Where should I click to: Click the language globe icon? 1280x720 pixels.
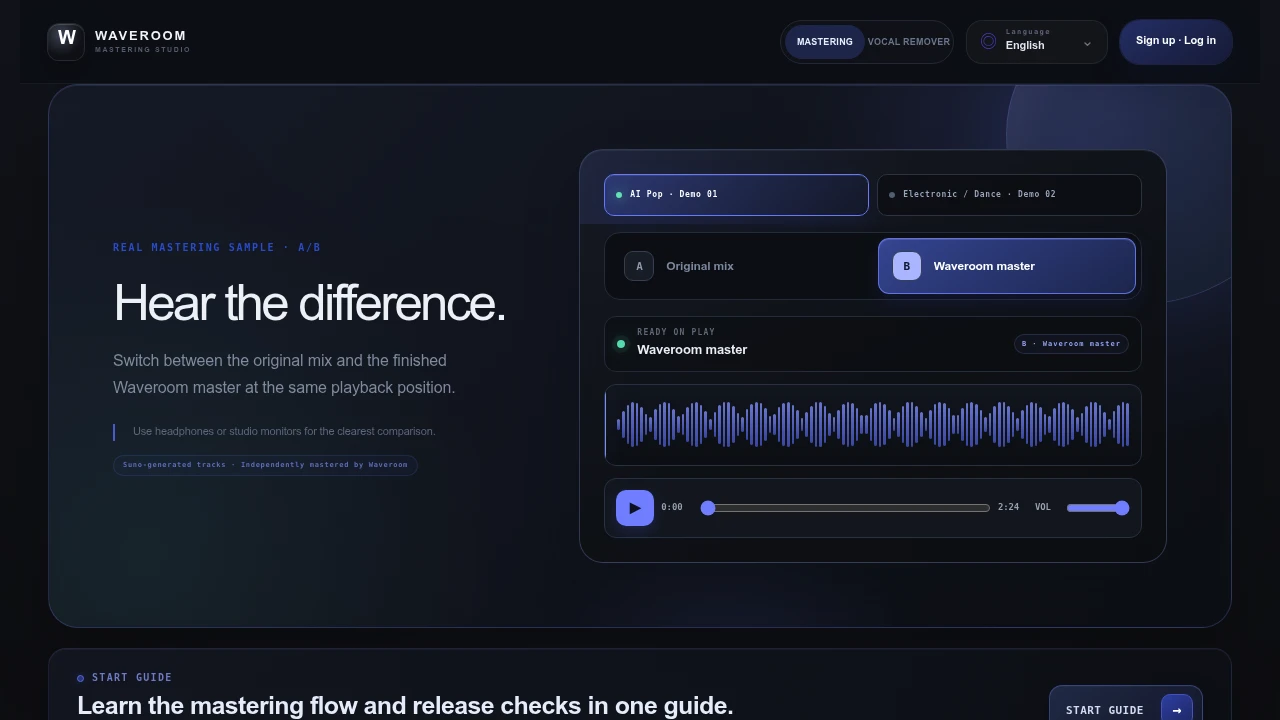point(988,41)
